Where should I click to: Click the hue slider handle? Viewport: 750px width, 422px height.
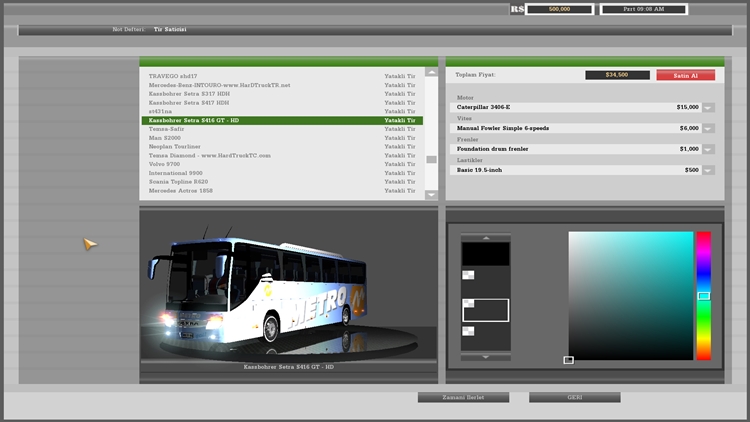click(704, 296)
